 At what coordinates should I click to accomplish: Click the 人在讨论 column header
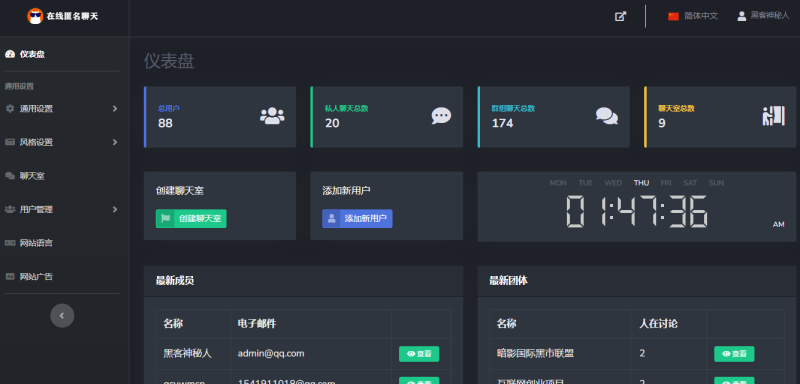pos(659,324)
